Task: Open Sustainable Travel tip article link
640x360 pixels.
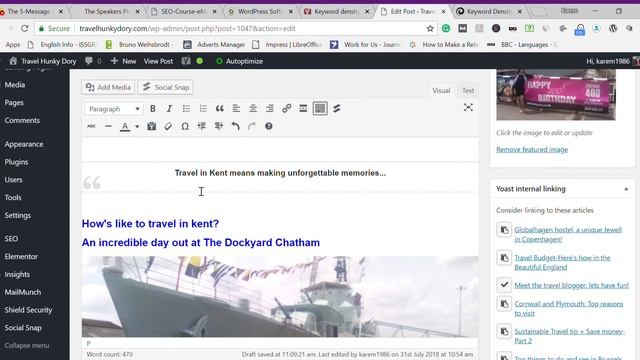Action: coord(570,336)
